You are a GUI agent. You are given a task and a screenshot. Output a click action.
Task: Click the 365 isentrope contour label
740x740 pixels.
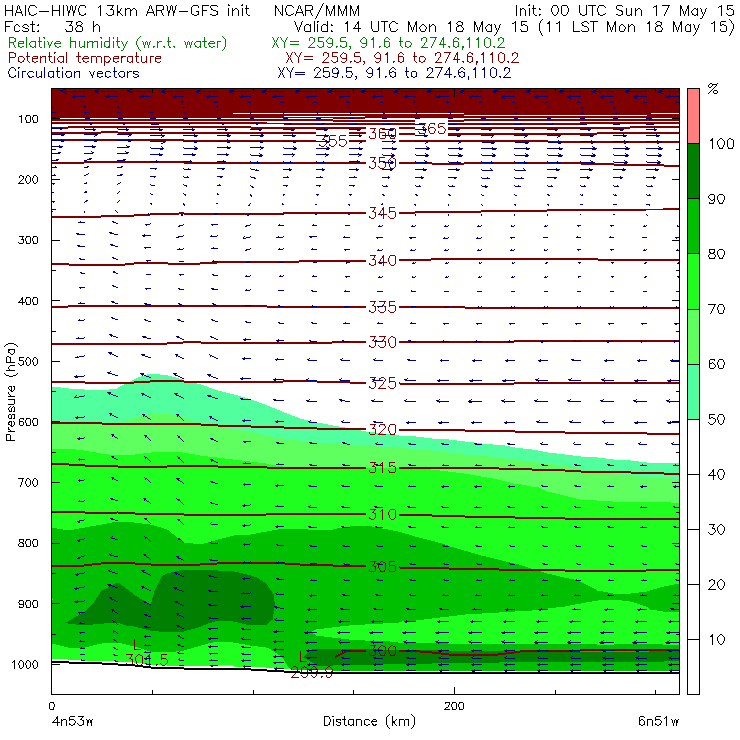pyautogui.click(x=432, y=128)
